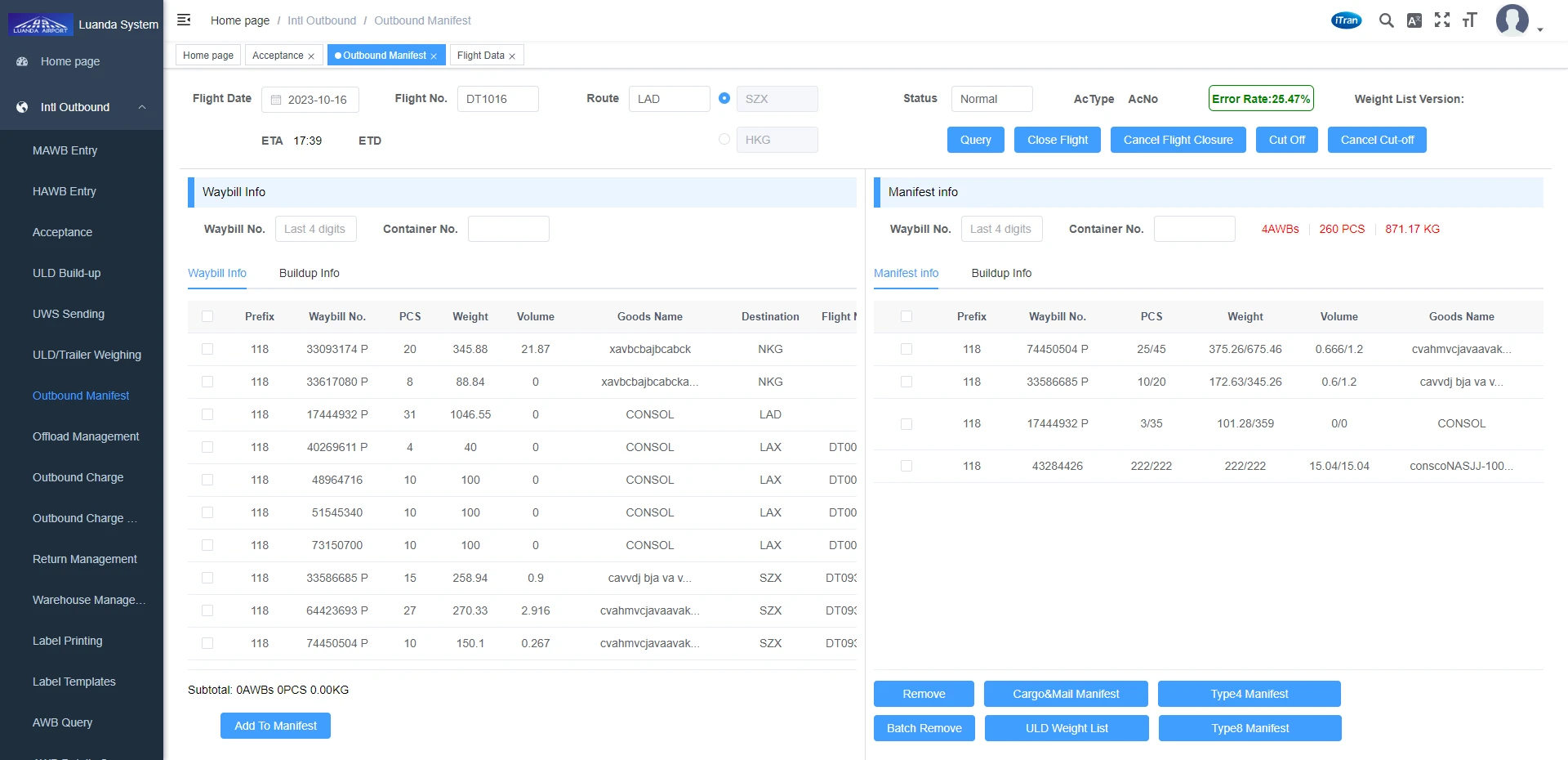Image resolution: width=1568 pixels, height=760 pixels.
Task: Tick the manifest row 43284426 checkbox
Action: pyautogui.click(x=906, y=466)
